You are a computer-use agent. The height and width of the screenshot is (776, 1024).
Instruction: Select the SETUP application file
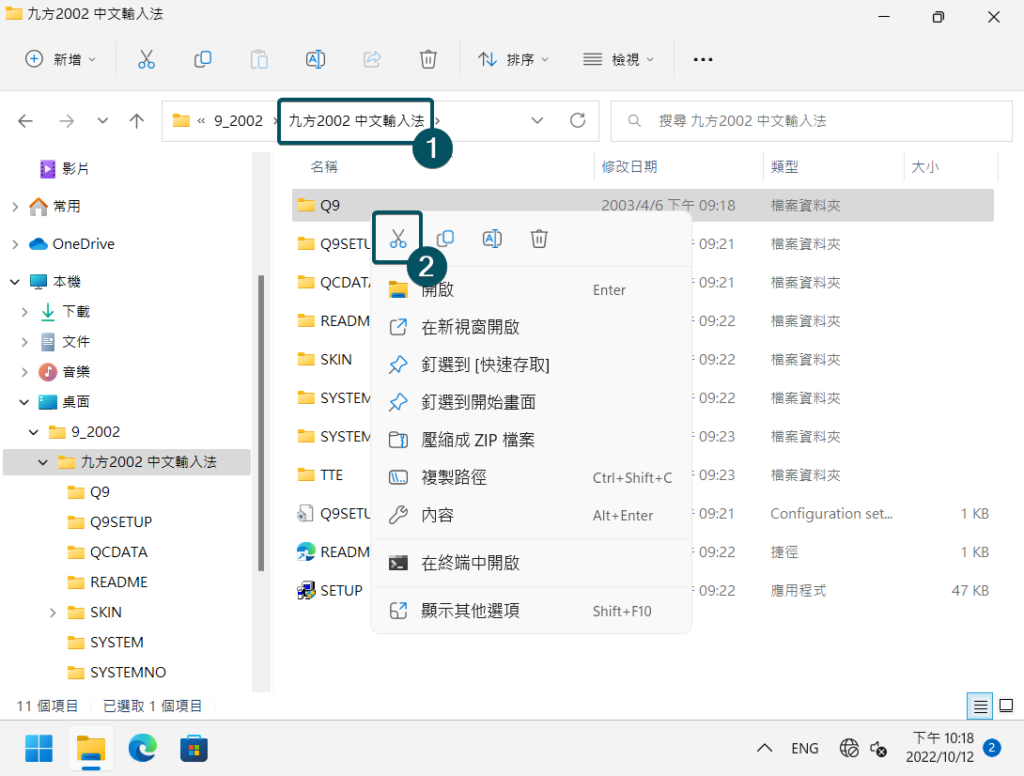[330, 590]
